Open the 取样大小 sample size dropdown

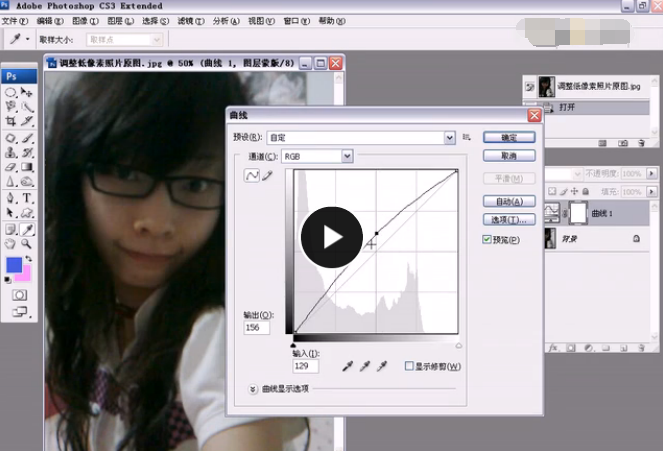pos(125,40)
